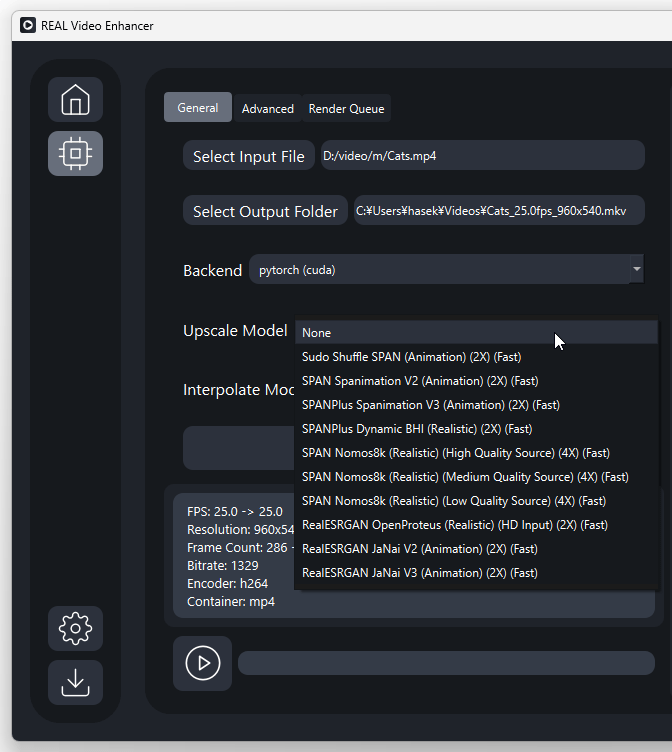Choose SPAN Nomos8k Low Quality Source

[476, 501]
